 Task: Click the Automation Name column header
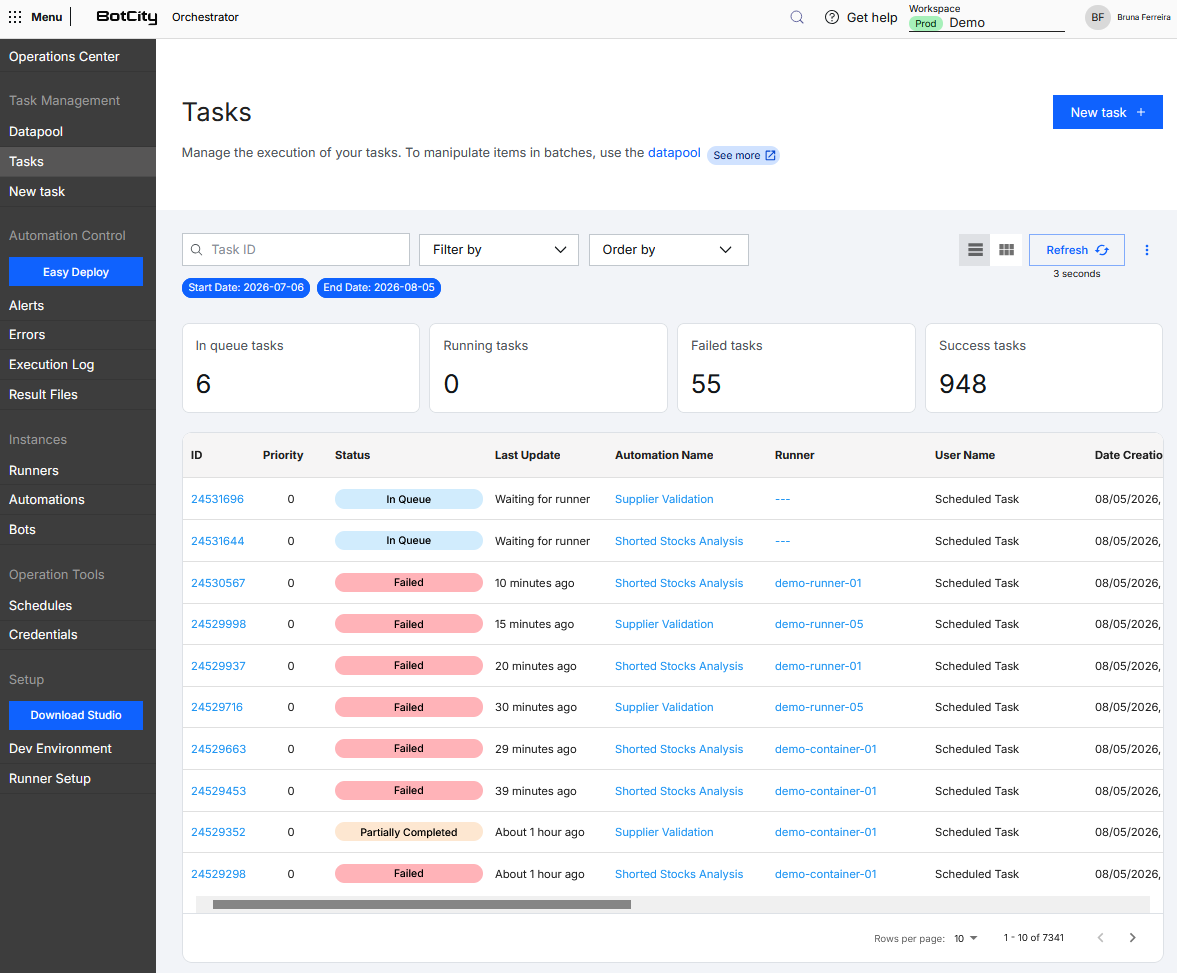[664, 455]
